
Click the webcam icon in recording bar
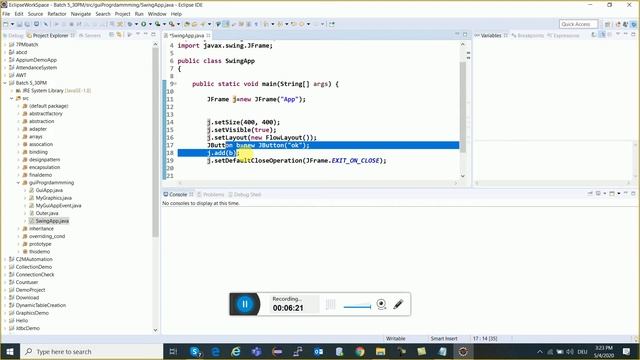(381, 304)
